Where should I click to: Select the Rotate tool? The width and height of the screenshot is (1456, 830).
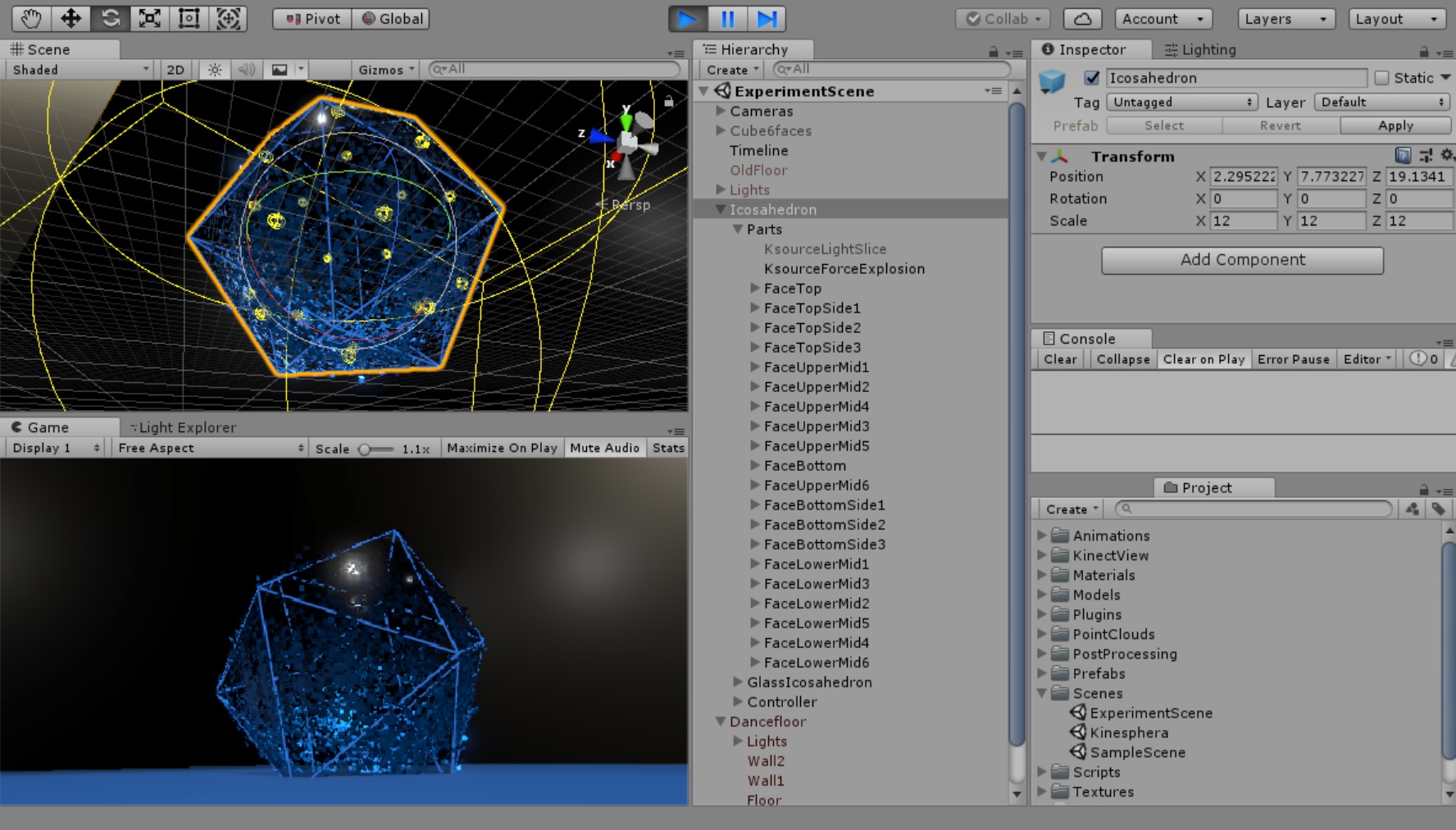[111, 18]
